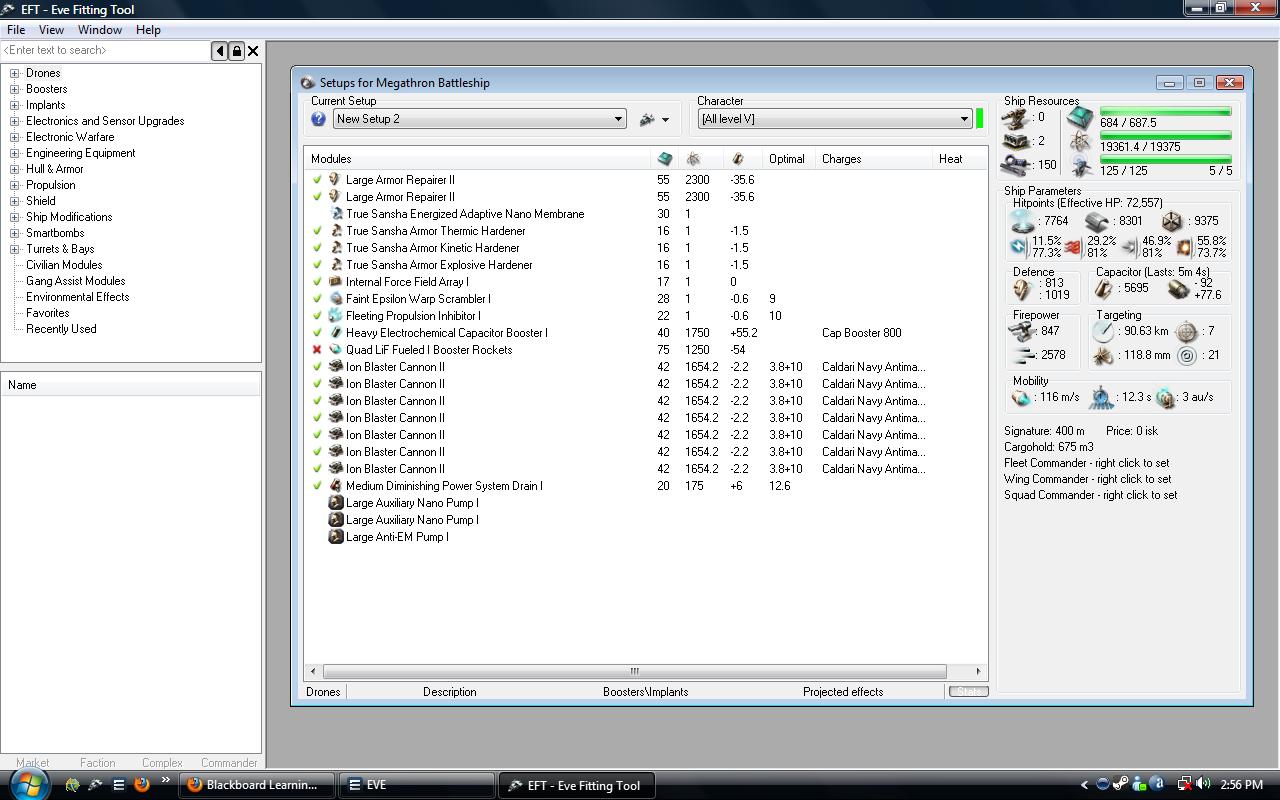This screenshot has height=800, width=1280.
Task: Expand the Ship Modifications category
Action: [15, 217]
